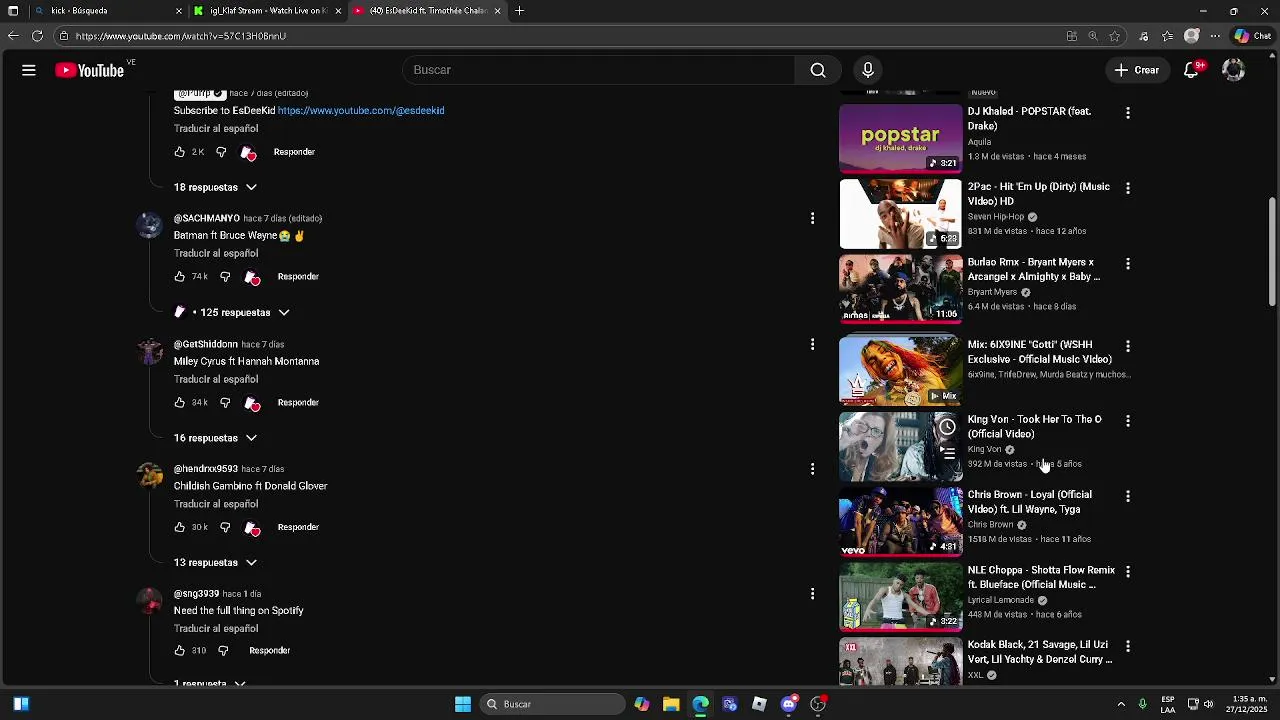Open more options for NLE Choppa video
This screenshot has height=720, width=1280.
tap(1128, 571)
